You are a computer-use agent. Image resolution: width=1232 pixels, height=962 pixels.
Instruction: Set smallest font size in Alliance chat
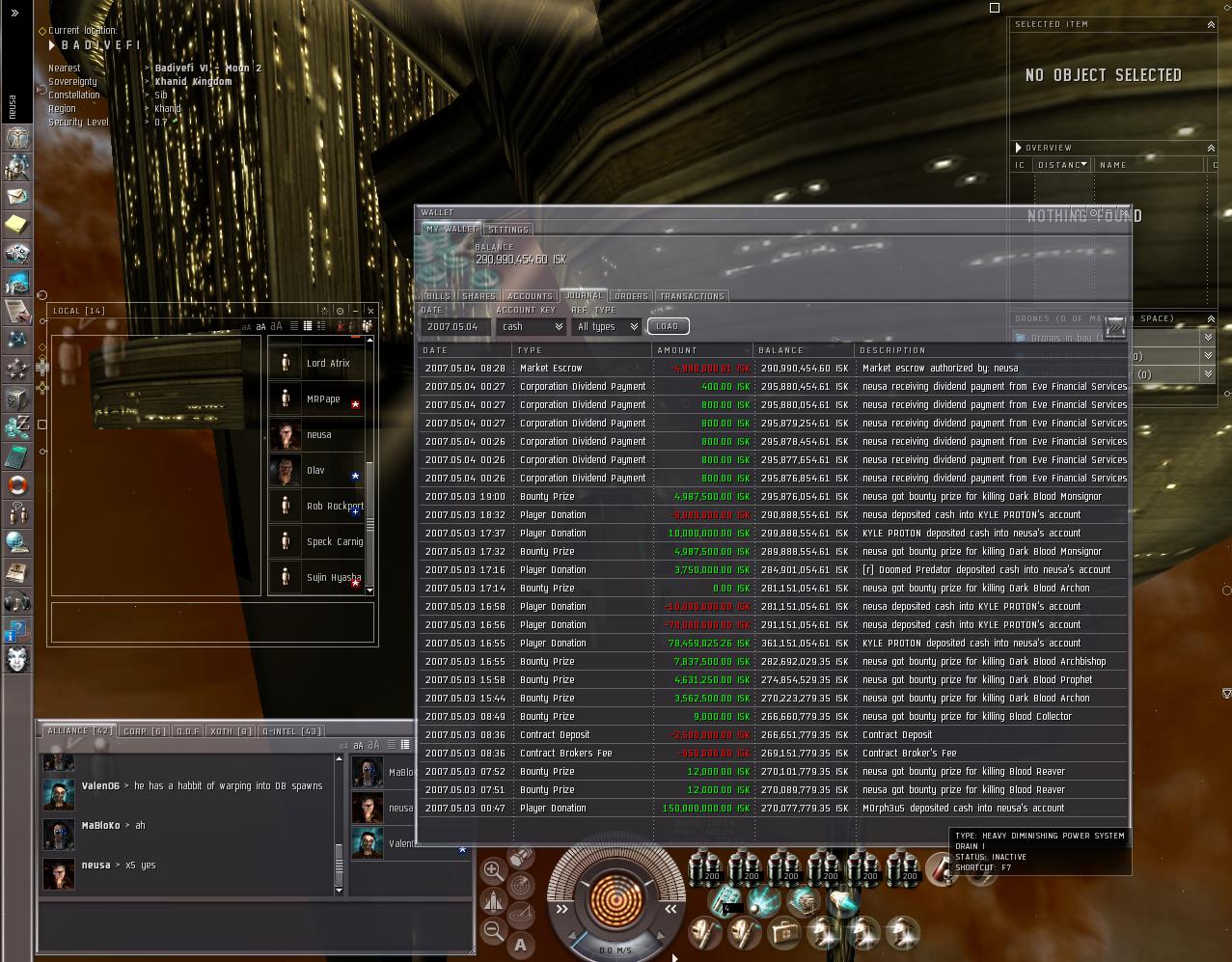click(x=343, y=746)
